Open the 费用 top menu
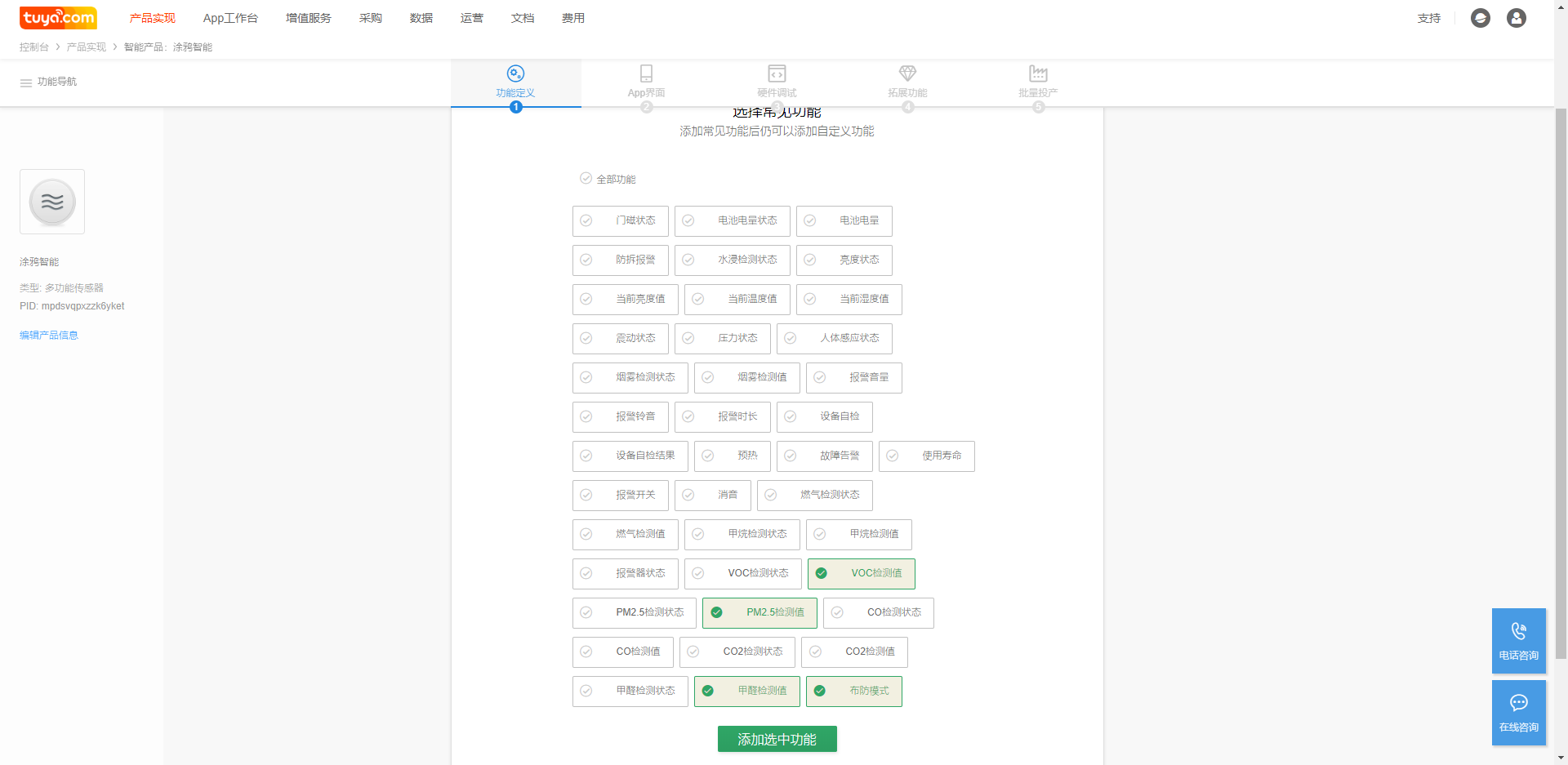The width and height of the screenshot is (1568, 765). pos(573,18)
